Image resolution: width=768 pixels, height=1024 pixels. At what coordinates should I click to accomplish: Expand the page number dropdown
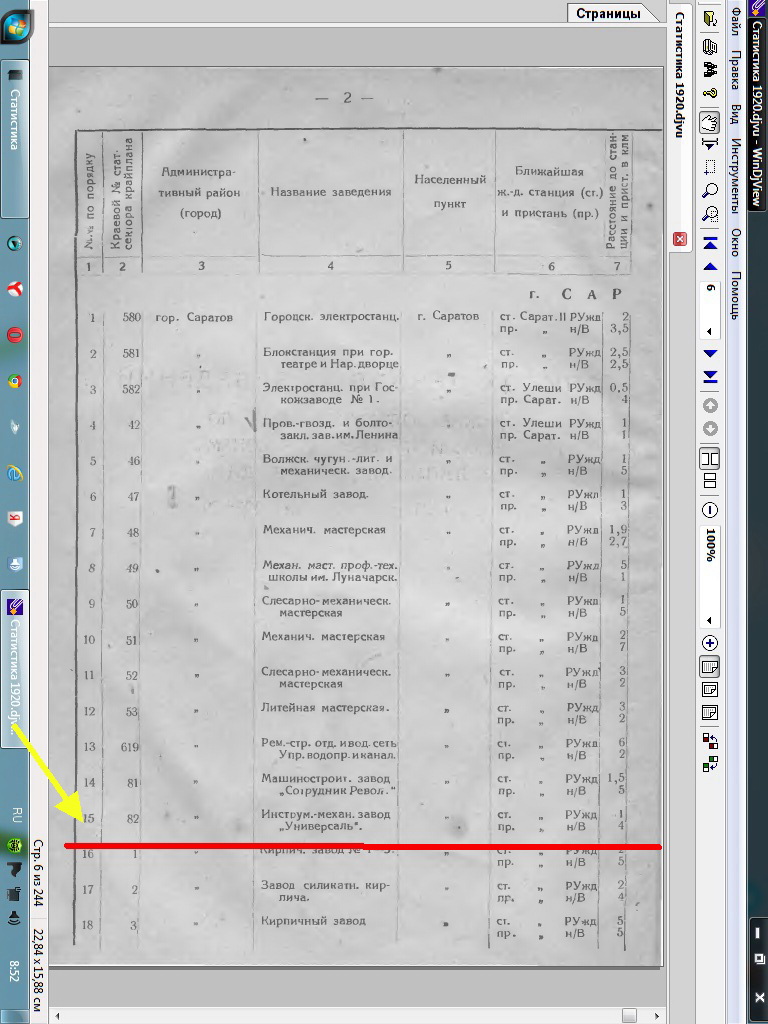(x=710, y=331)
